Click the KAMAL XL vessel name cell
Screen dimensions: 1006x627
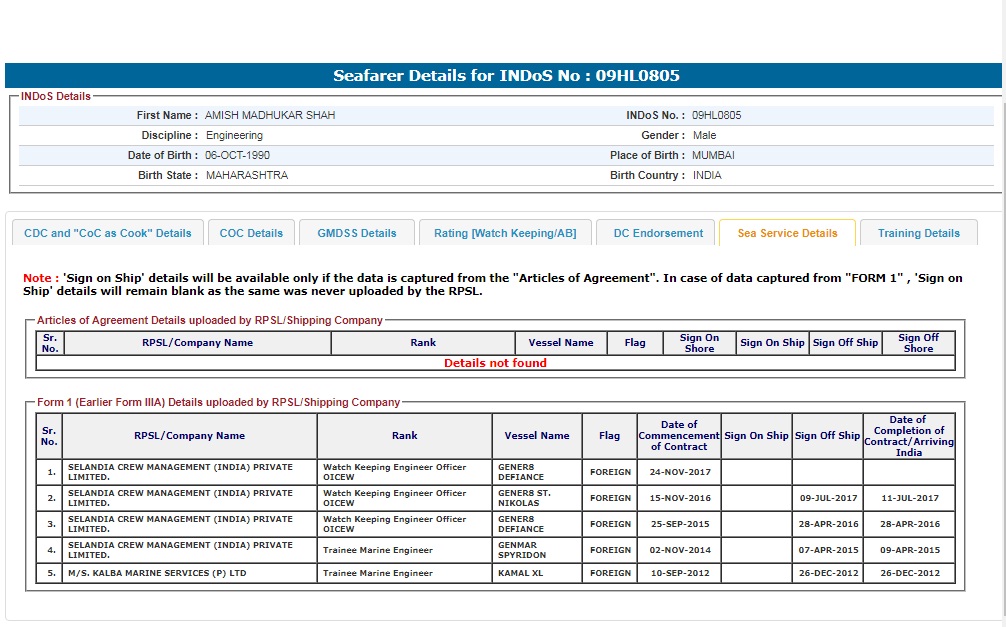pos(520,573)
